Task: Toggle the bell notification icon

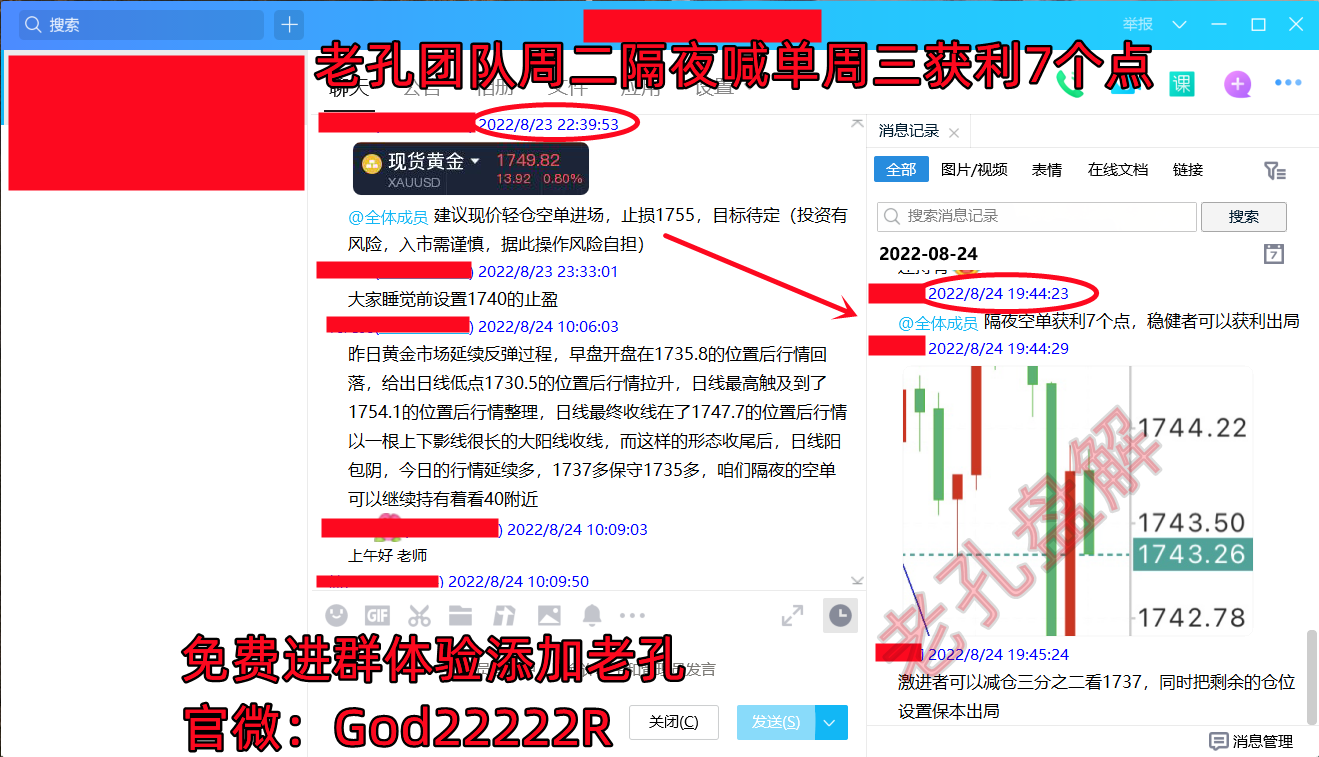Action: tap(592, 615)
